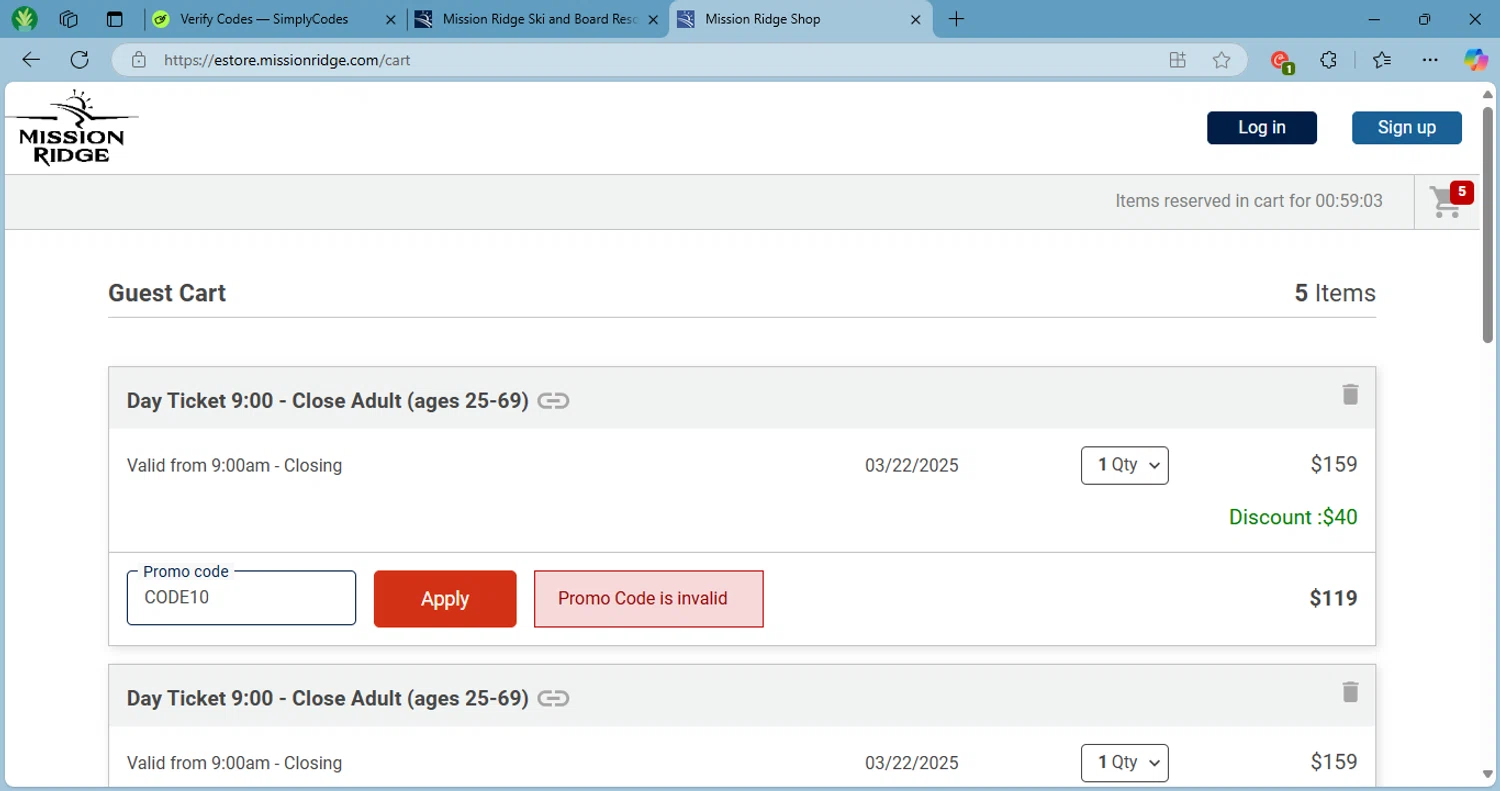Click first ticket's $159 price
This screenshot has width=1500, height=791.
1334,464
